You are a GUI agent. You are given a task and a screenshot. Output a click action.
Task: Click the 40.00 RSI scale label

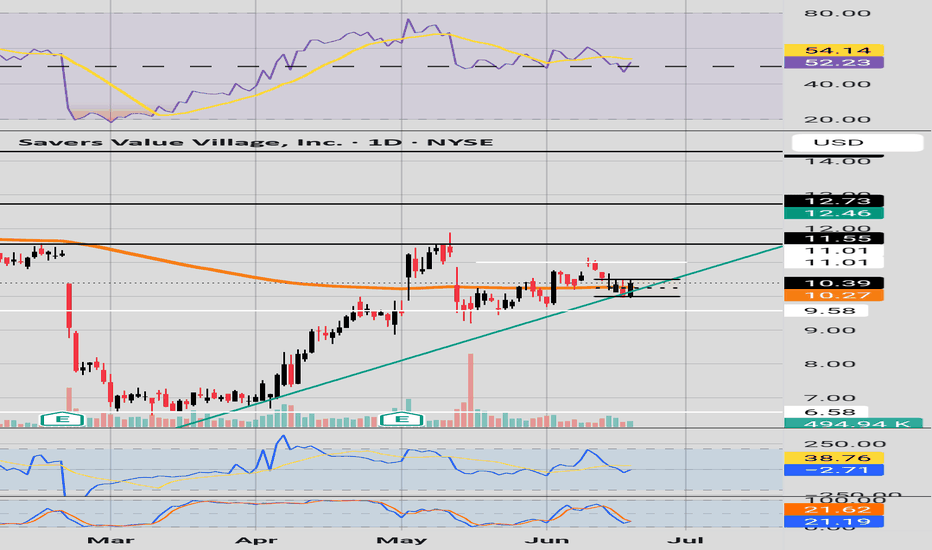(837, 84)
